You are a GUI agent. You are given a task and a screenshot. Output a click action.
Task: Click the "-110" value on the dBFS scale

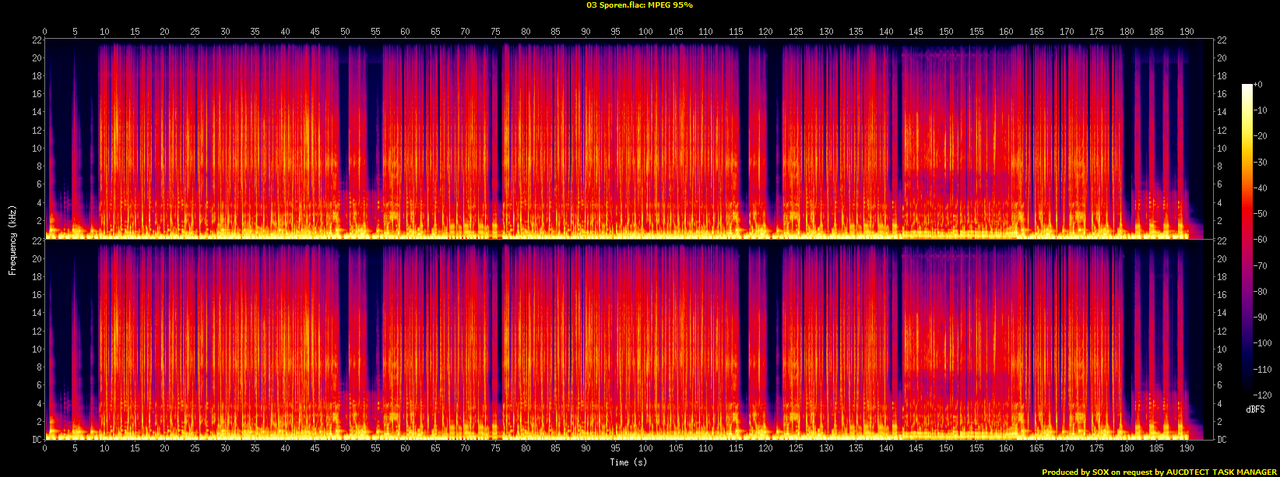coord(1263,371)
